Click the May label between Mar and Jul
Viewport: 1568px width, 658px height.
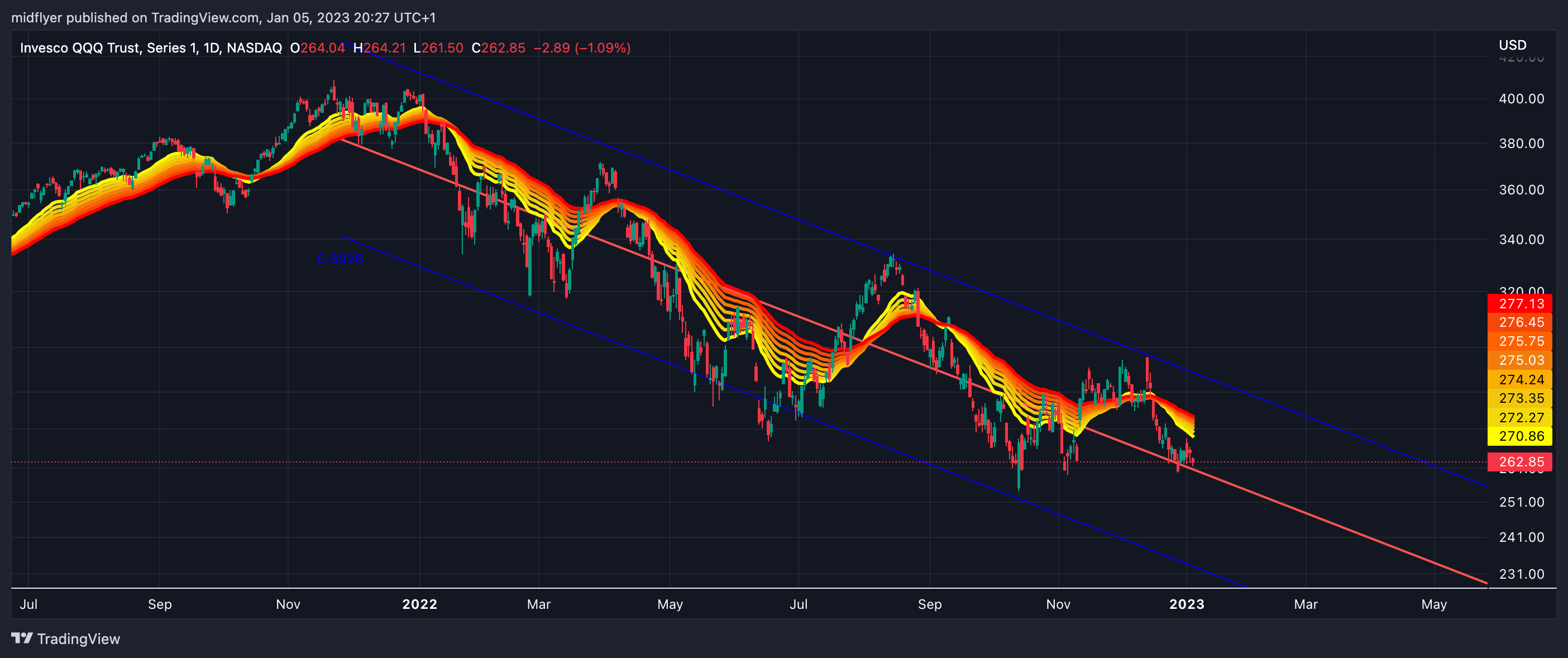(x=670, y=604)
